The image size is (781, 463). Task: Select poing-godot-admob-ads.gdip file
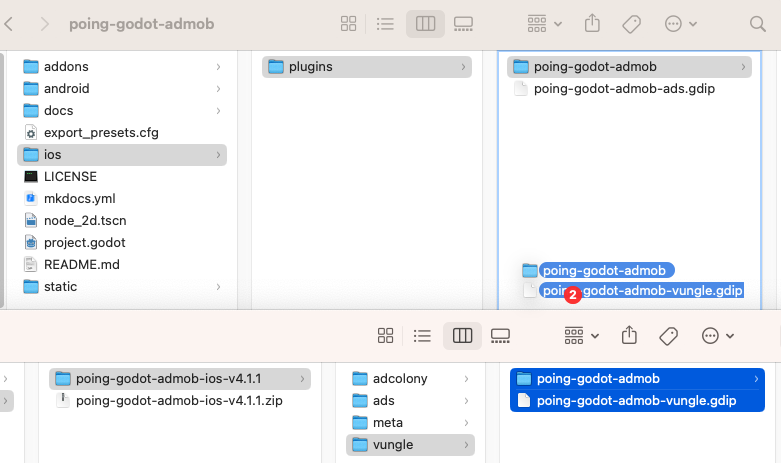tap(624, 89)
